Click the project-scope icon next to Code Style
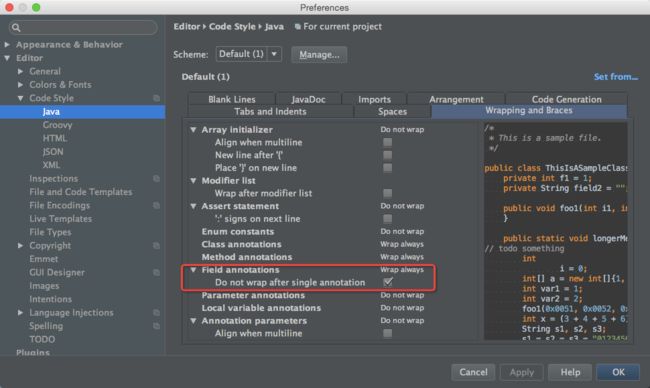Image resolution: width=650 pixels, height=388 pixels. [x=156, y=98]
